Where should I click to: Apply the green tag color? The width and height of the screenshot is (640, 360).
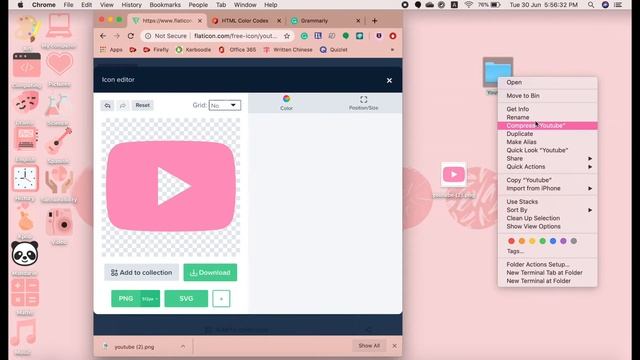pos(542,241)
